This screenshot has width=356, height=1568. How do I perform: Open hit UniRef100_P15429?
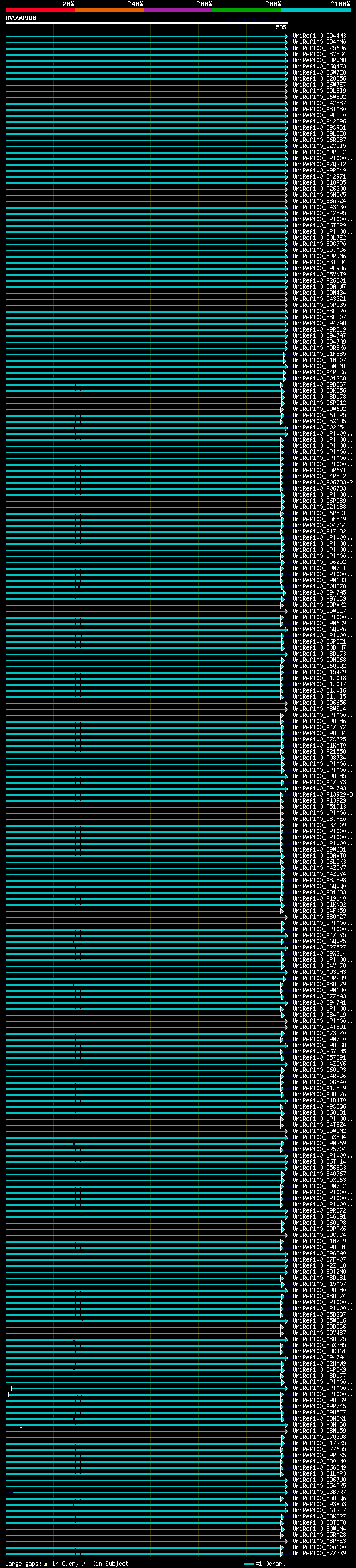tap(319, 672)
